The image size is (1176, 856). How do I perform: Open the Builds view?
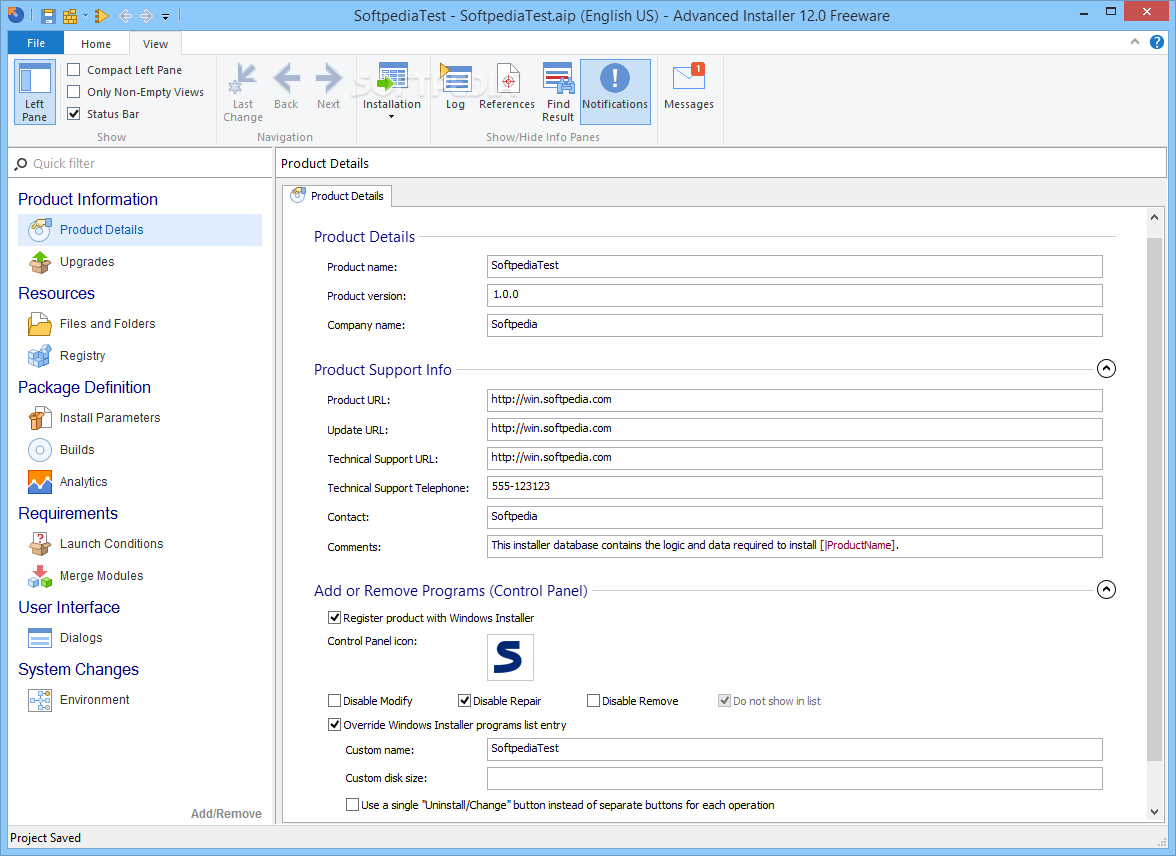(77, 449)
